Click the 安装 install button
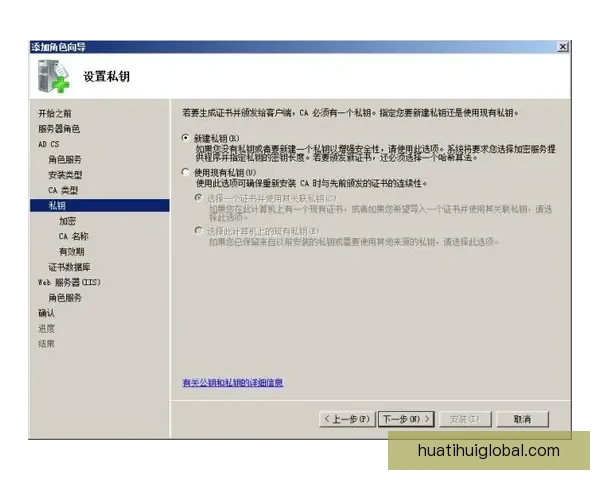The width and height of the screenshot is (600, 480). (465, 419)
